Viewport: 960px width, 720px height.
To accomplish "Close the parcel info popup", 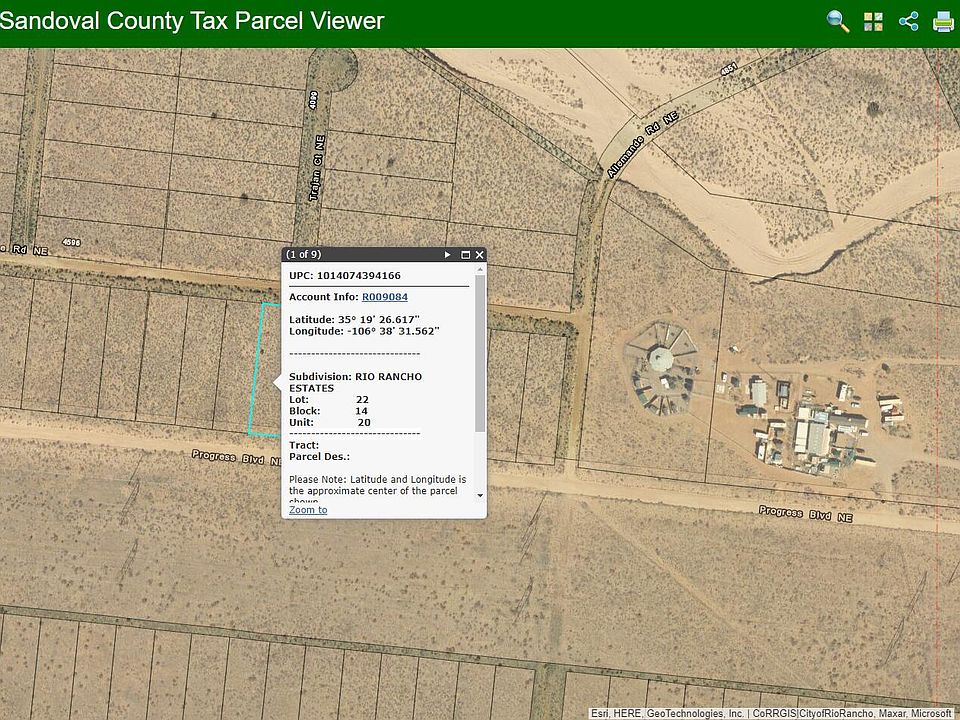I will (x=479, y=255).
